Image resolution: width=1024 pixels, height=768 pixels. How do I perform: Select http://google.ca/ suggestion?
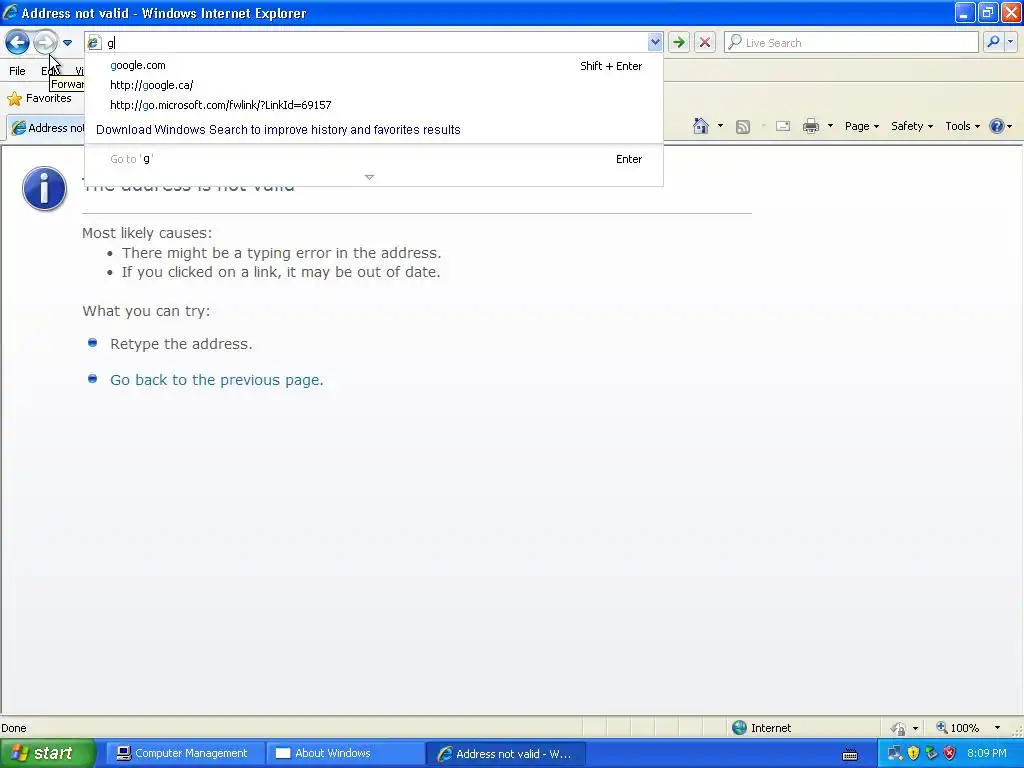coord(374,85)
